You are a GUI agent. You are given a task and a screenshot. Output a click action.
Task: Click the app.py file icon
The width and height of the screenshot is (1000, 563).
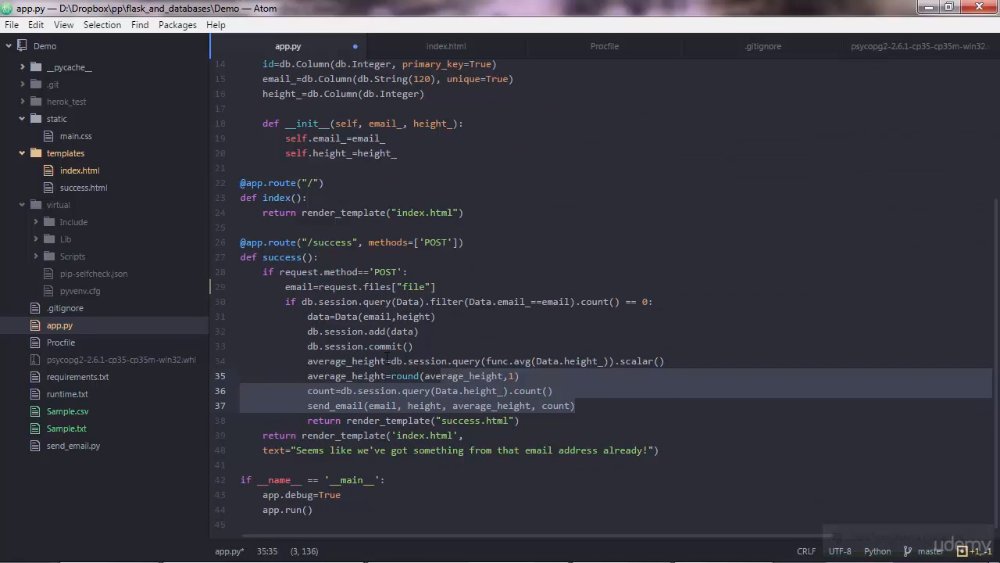(35, 325)
